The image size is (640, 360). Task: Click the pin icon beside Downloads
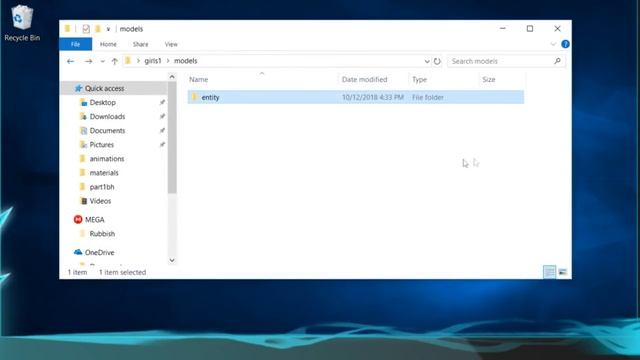point(162,117)
